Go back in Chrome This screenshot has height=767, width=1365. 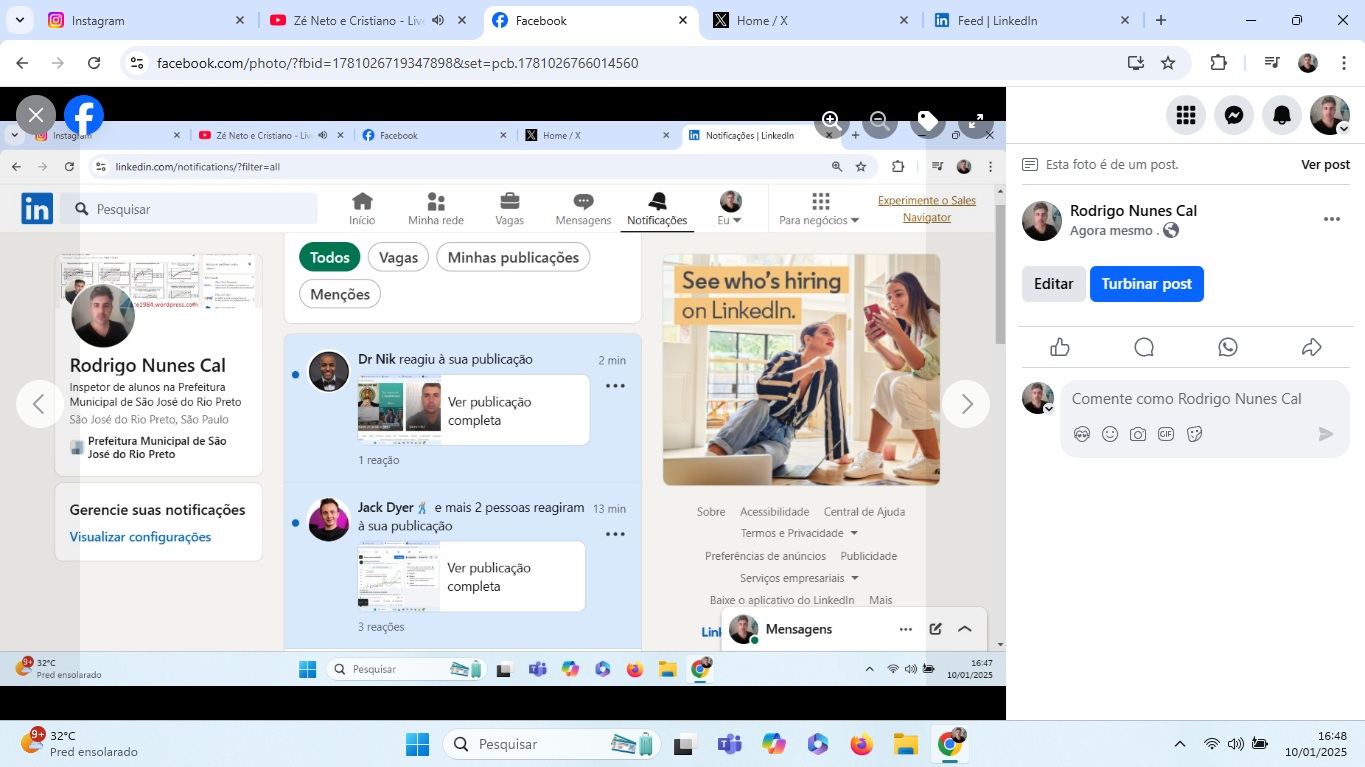(x=22, y=63)
